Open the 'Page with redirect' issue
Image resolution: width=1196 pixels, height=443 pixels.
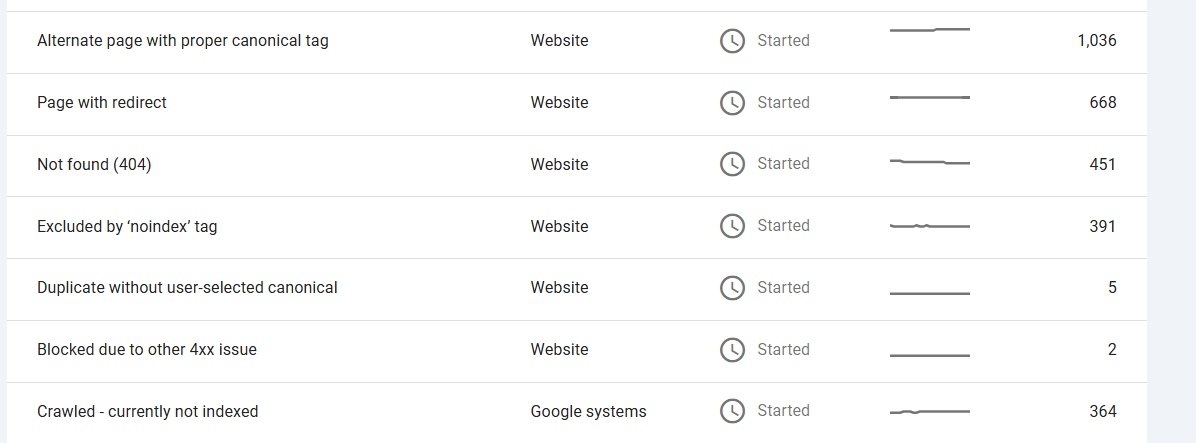point(577,104)
